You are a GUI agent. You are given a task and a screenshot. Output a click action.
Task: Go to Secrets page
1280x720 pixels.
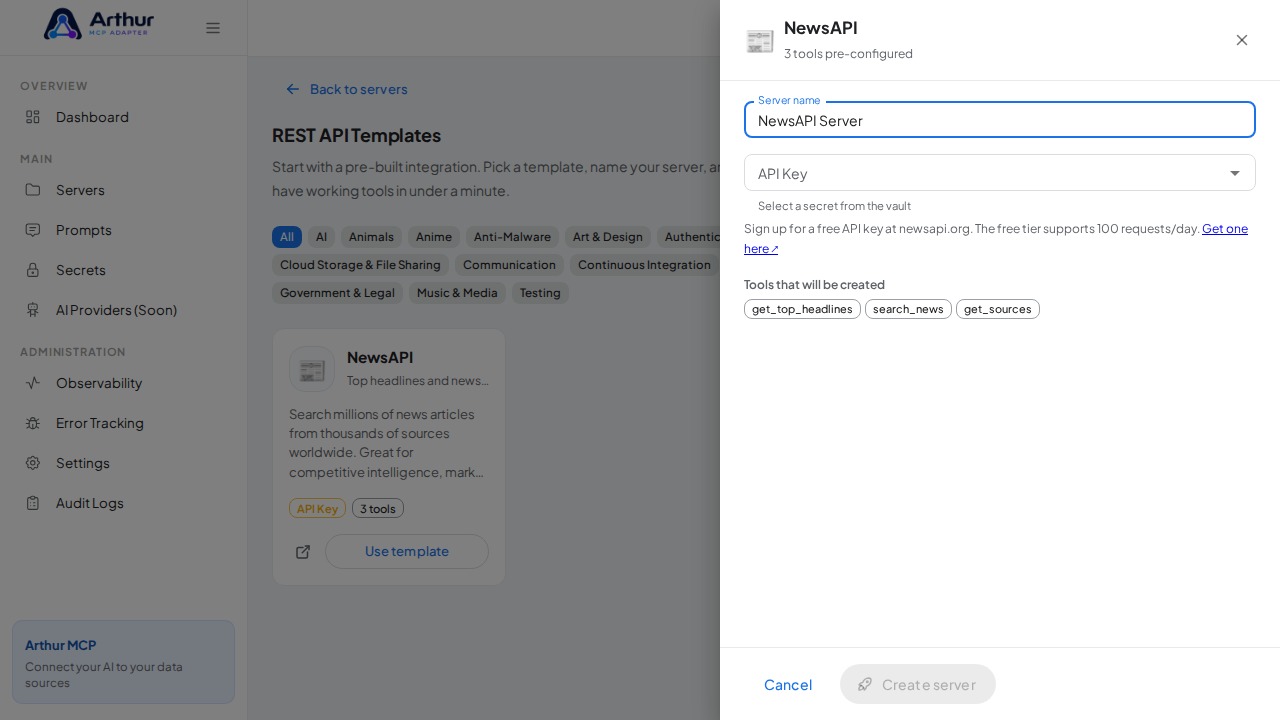pyautogui.click(x=124, y=270)
